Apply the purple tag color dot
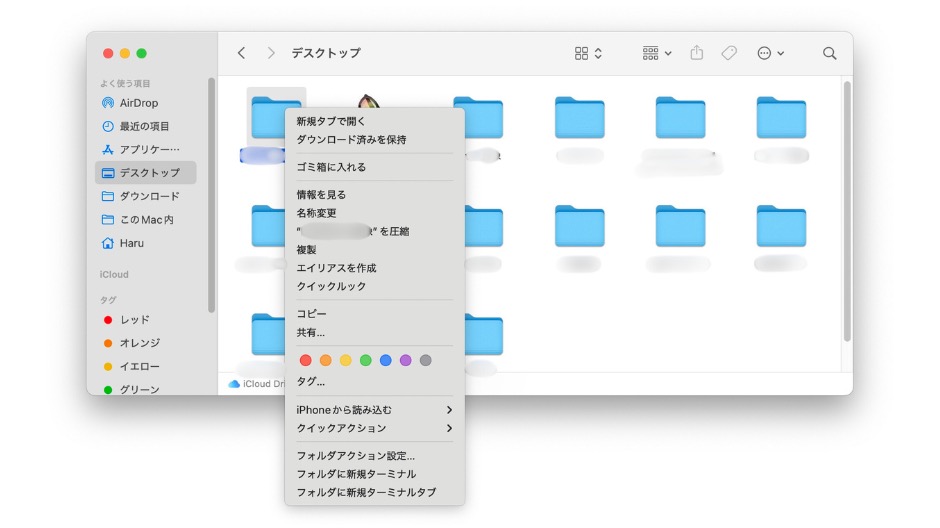The image size is (940, 528). pos(406,360)
